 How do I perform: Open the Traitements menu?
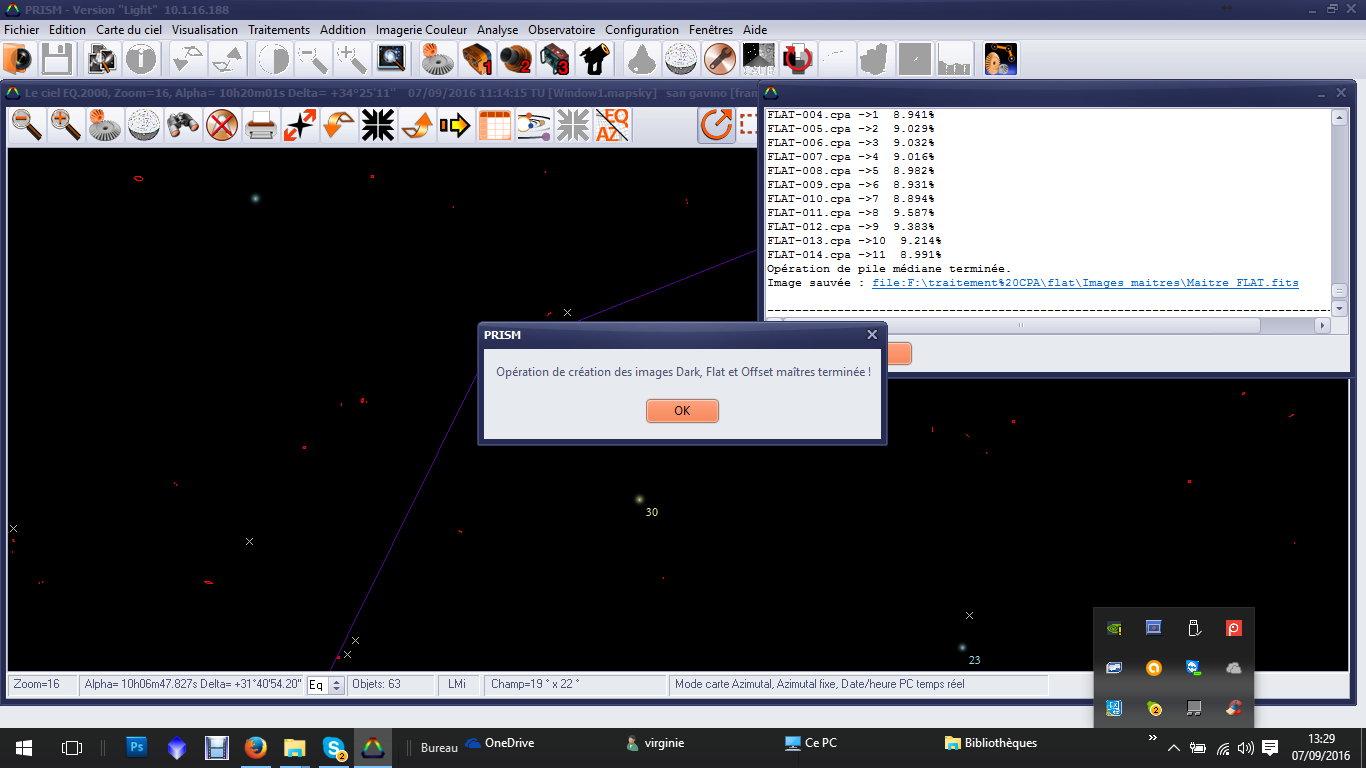(279, 30)
